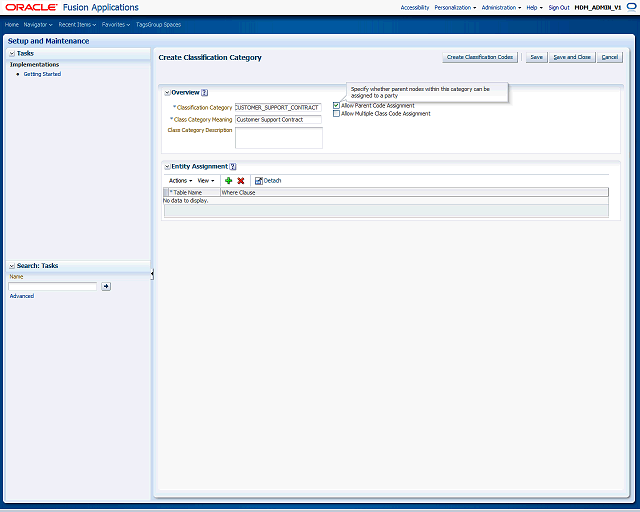Click the Oracle logo
Image resolution: width=640 pixels, height=512 pixels.
pos(31,7)
